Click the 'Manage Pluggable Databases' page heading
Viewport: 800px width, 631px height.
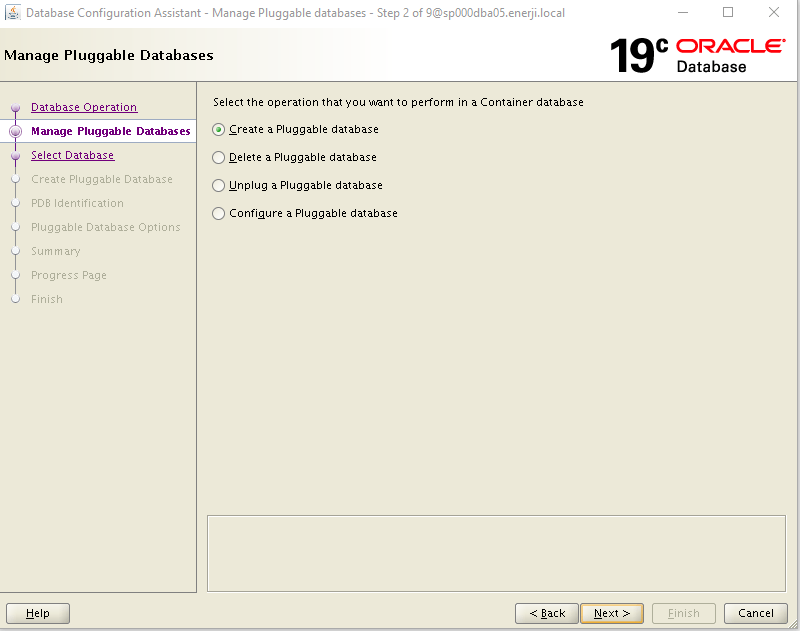coord(109,55)
